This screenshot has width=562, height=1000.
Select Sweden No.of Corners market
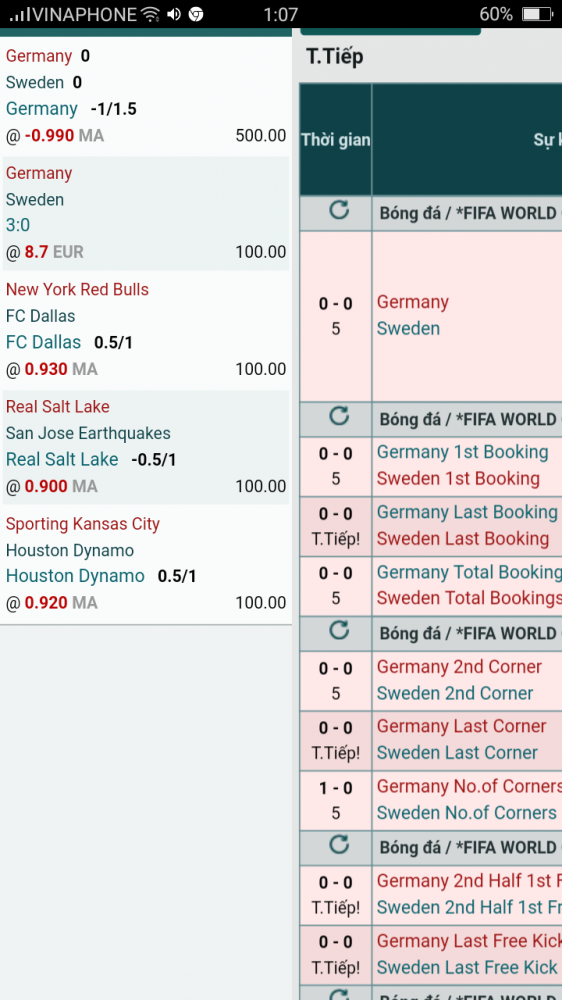point(466,812)
